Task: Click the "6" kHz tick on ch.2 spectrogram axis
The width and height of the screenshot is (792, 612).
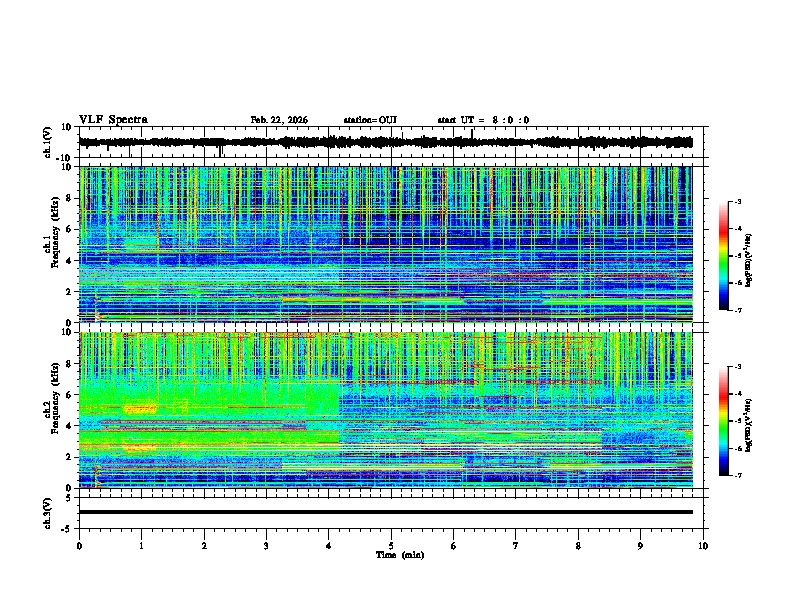Action: coord(69,395)
